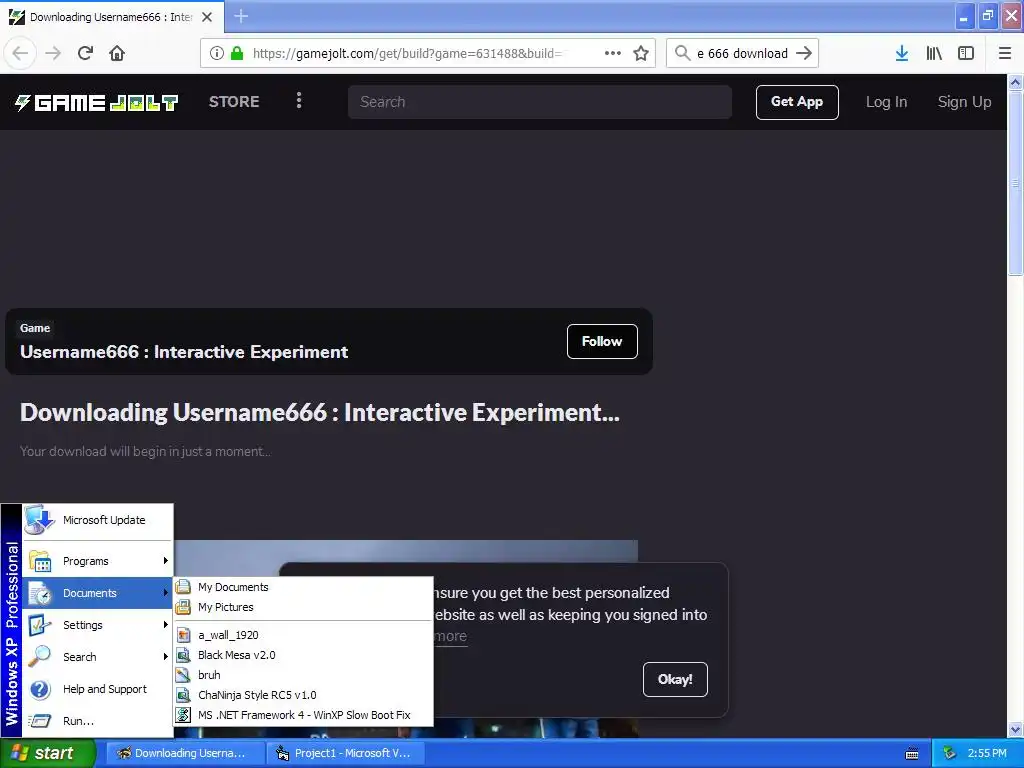Open MS .NET Framework 4 WinXP Slow Boot Fix
Screen dimensions: 1024x768
pos(303,715)
